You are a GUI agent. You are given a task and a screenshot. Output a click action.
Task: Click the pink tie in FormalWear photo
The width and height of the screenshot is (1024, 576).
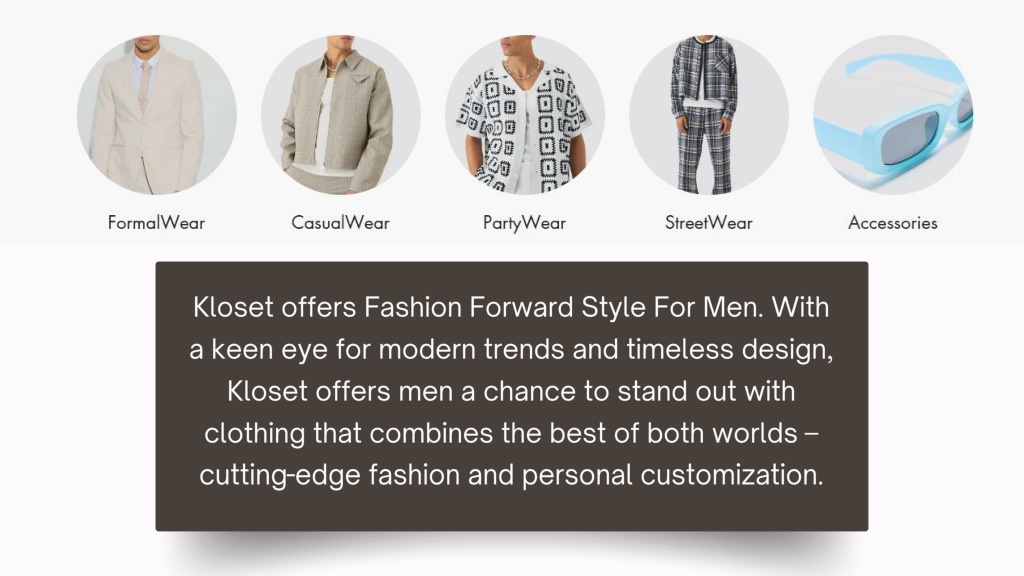point(143,86)
